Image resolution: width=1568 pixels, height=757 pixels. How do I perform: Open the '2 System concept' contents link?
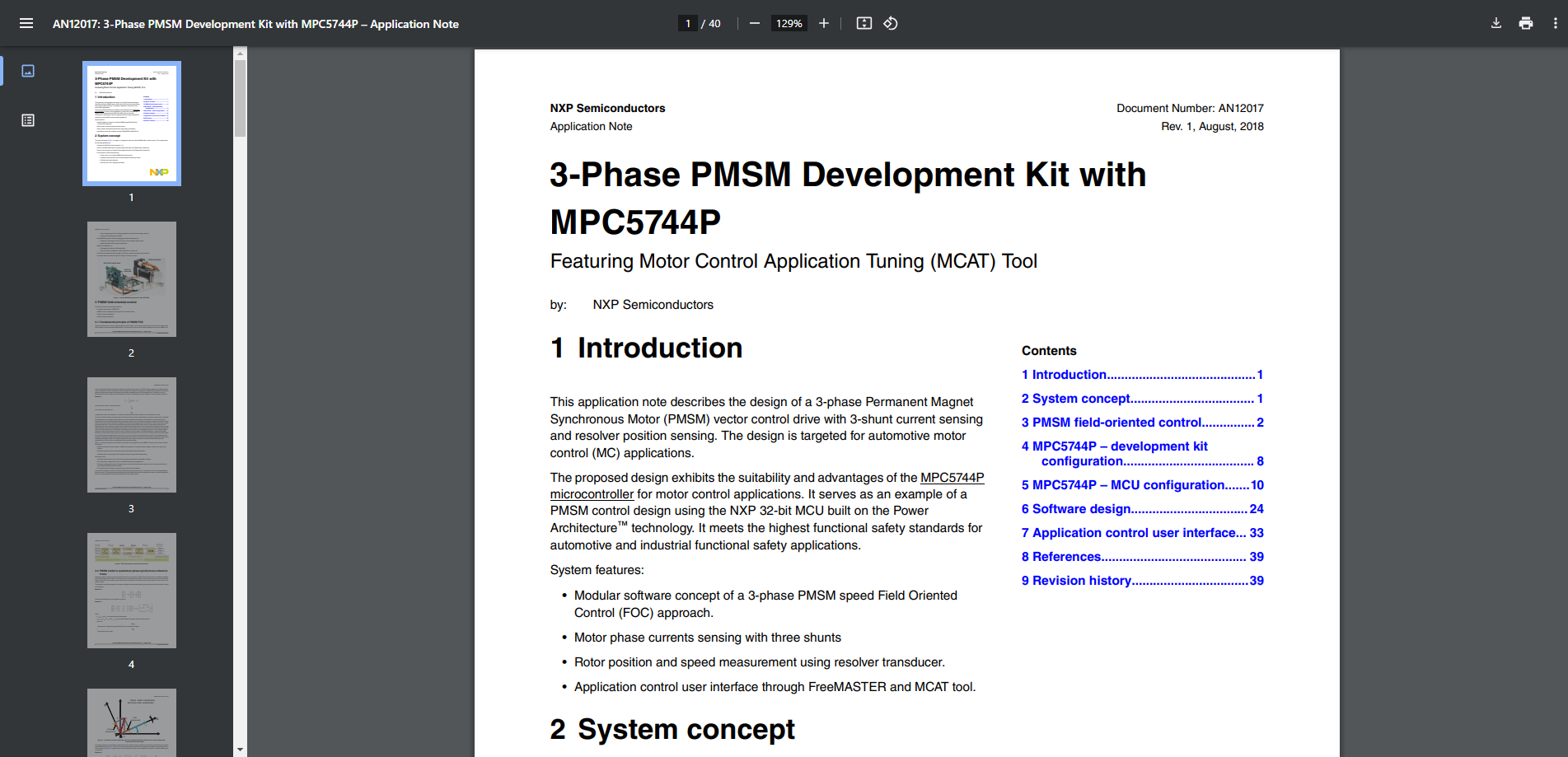pyautogui.click(x=1142, y=398)
